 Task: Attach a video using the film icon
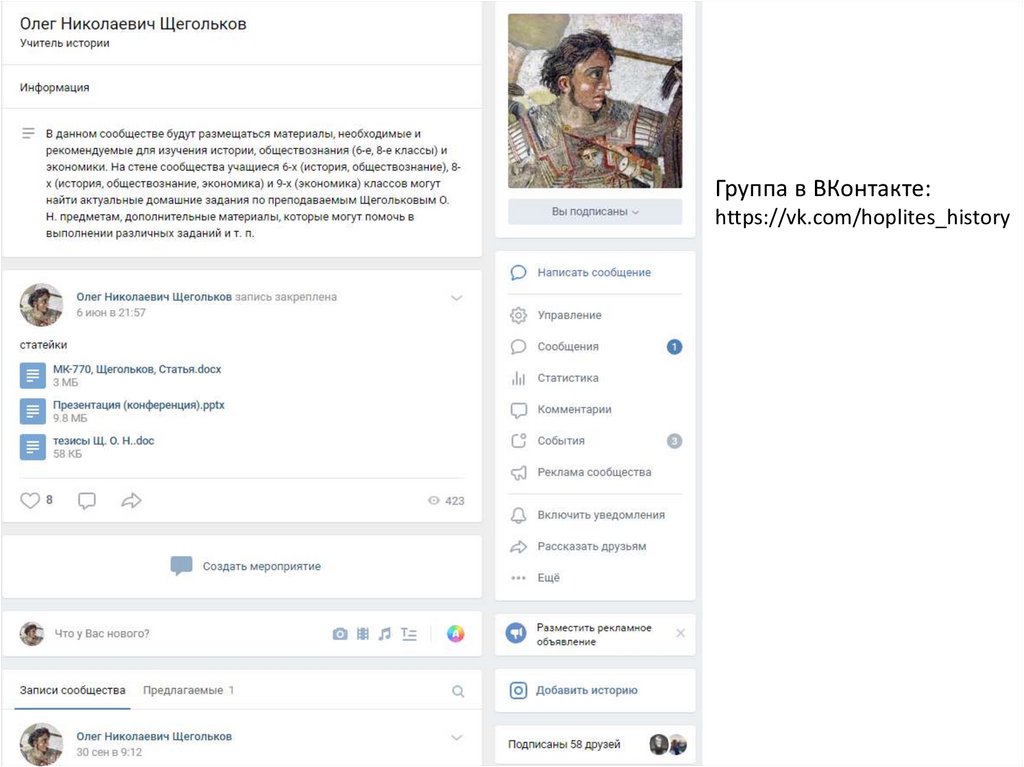pyautogui.click(x=362, y=634)
